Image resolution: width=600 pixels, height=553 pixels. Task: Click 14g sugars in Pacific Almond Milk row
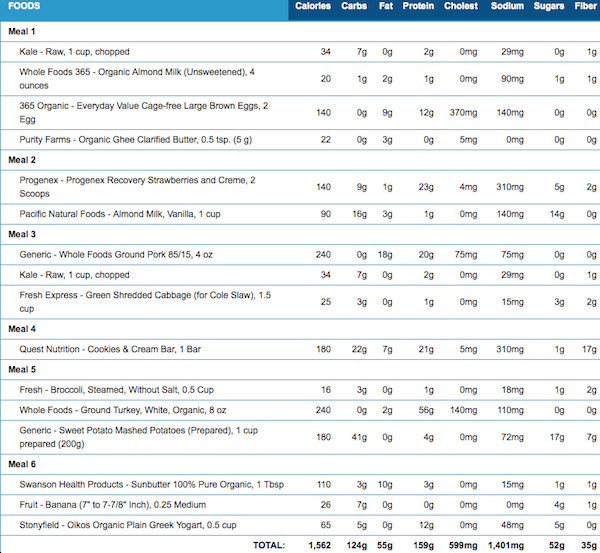coord(557,214)
